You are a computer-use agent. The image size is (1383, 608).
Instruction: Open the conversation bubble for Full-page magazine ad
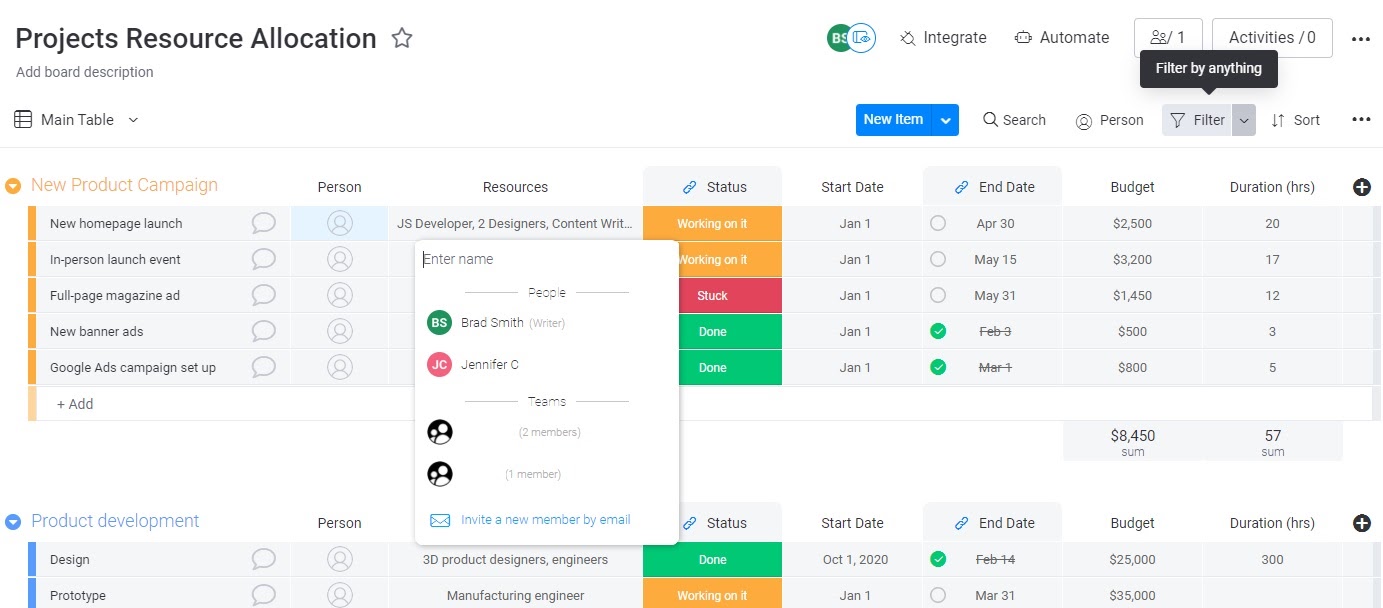tap(264, 296)
